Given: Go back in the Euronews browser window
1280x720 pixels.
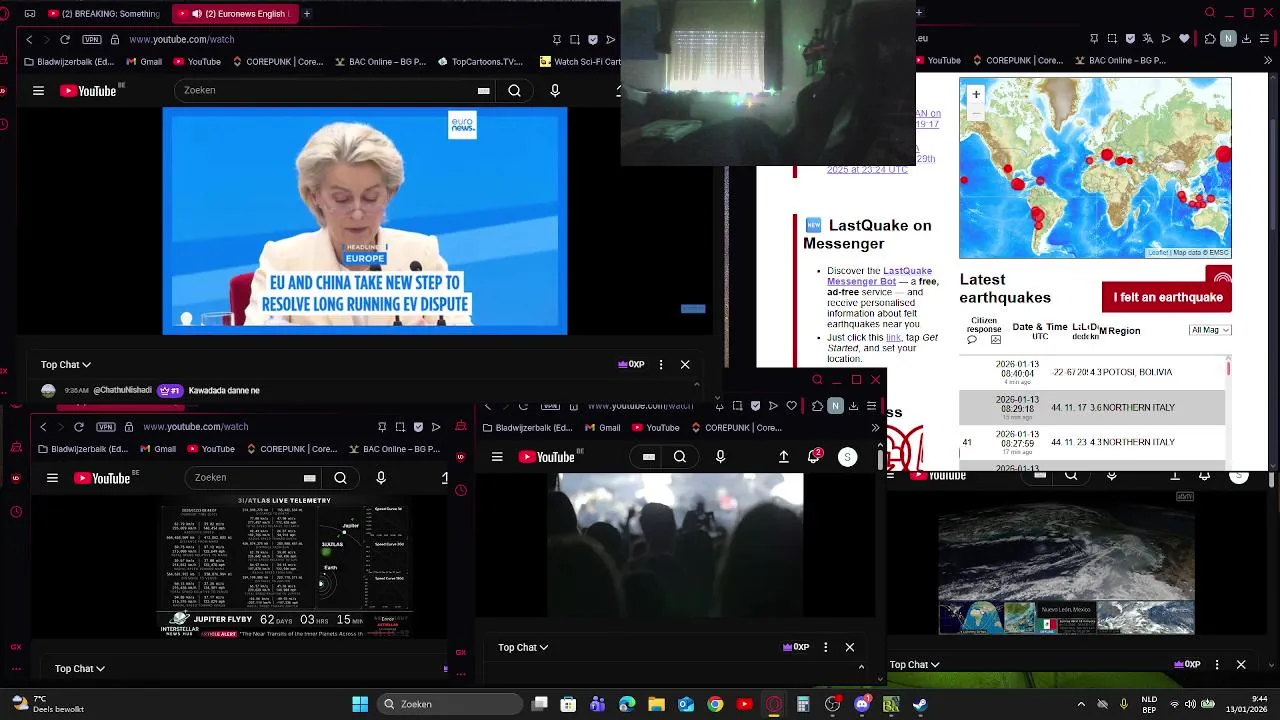Looking at the screenshot, I should (x=29, y=39).
